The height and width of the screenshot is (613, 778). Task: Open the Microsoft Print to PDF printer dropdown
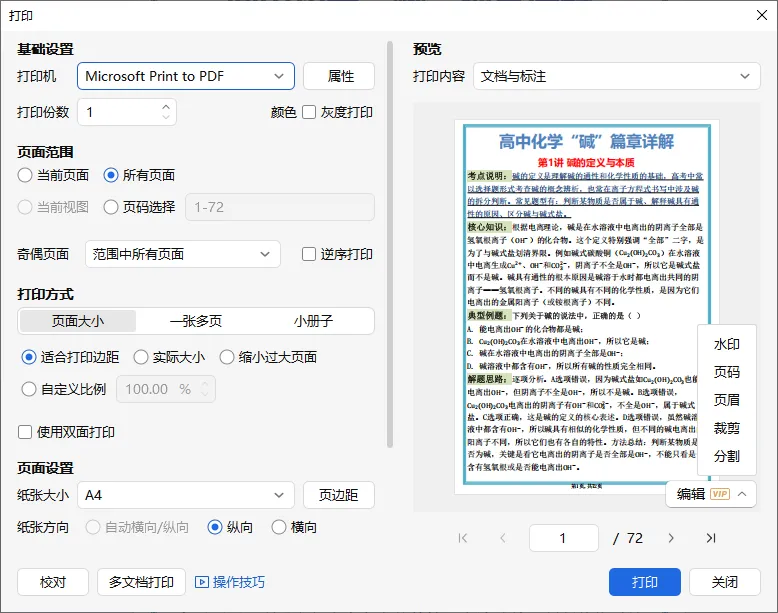coord(186,76)
